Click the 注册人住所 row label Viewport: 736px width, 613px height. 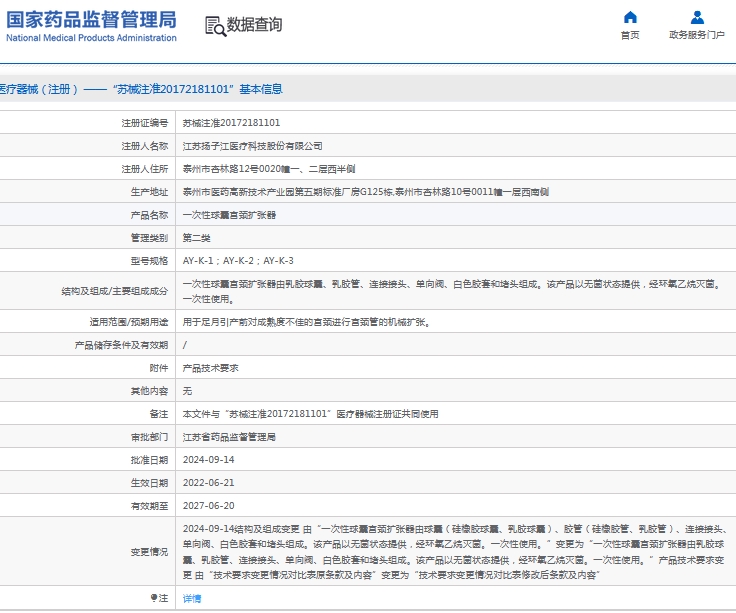tap(145, 169)
